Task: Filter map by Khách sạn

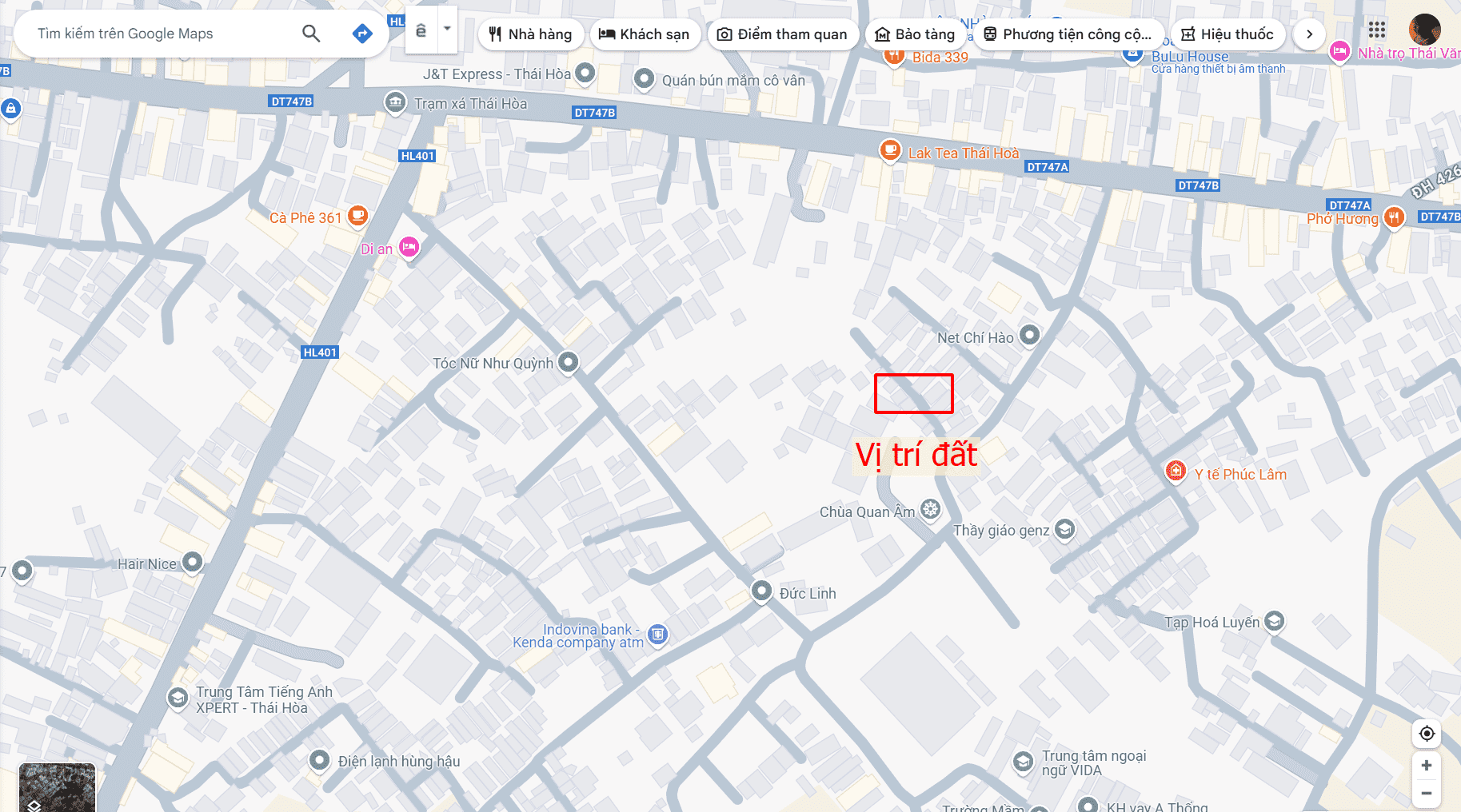Action: pyautogui.click(x=645, y=34)
